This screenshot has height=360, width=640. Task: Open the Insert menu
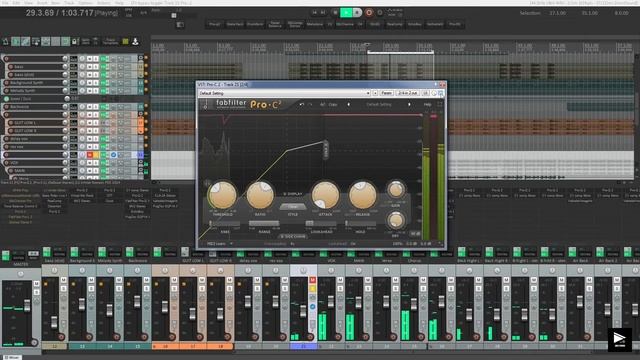42,3
